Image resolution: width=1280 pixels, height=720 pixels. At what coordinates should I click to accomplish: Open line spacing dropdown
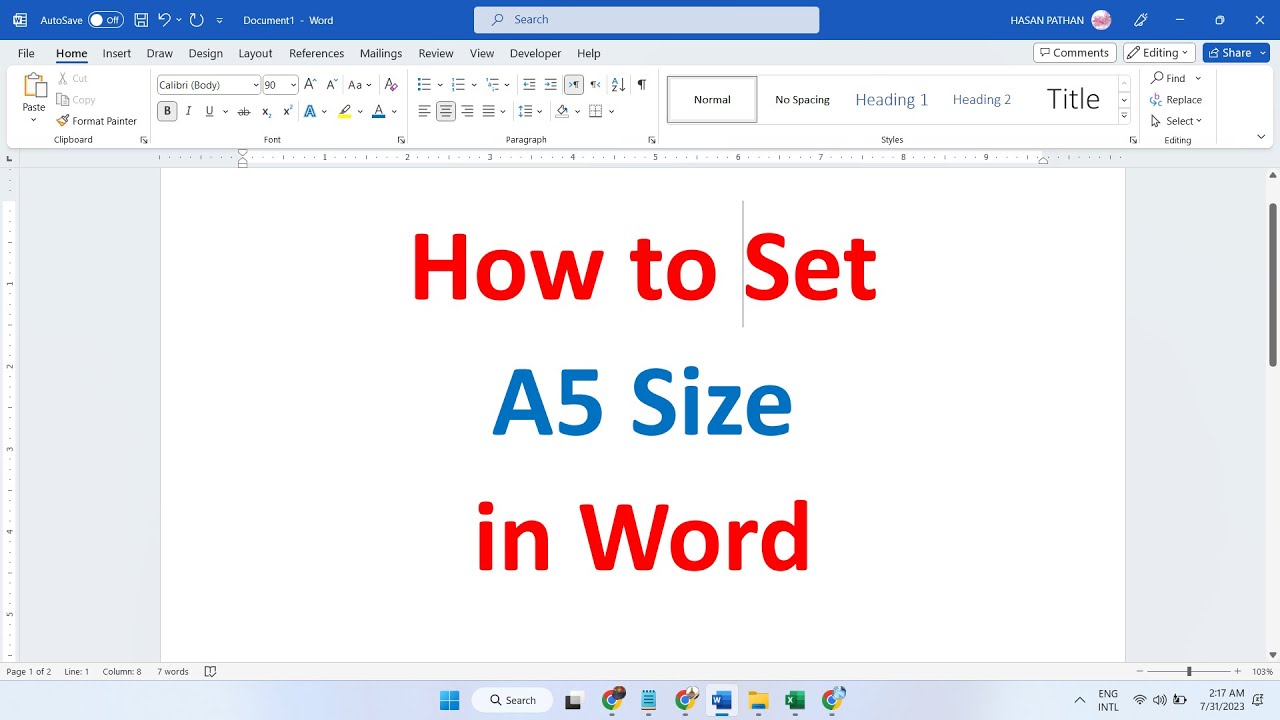point(532,111)
